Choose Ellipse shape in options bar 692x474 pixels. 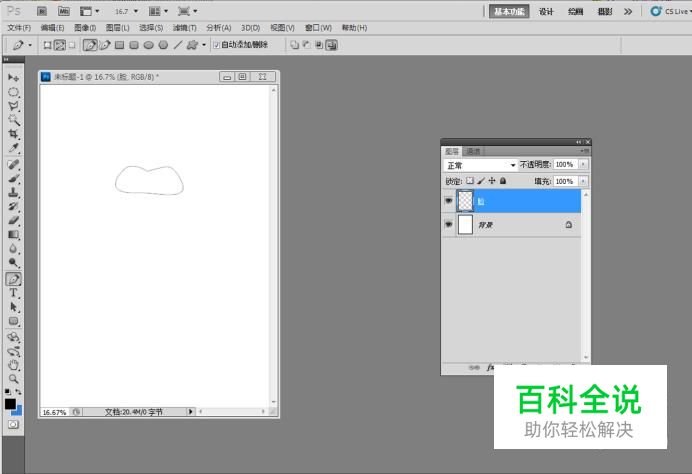tap(149, 45)
